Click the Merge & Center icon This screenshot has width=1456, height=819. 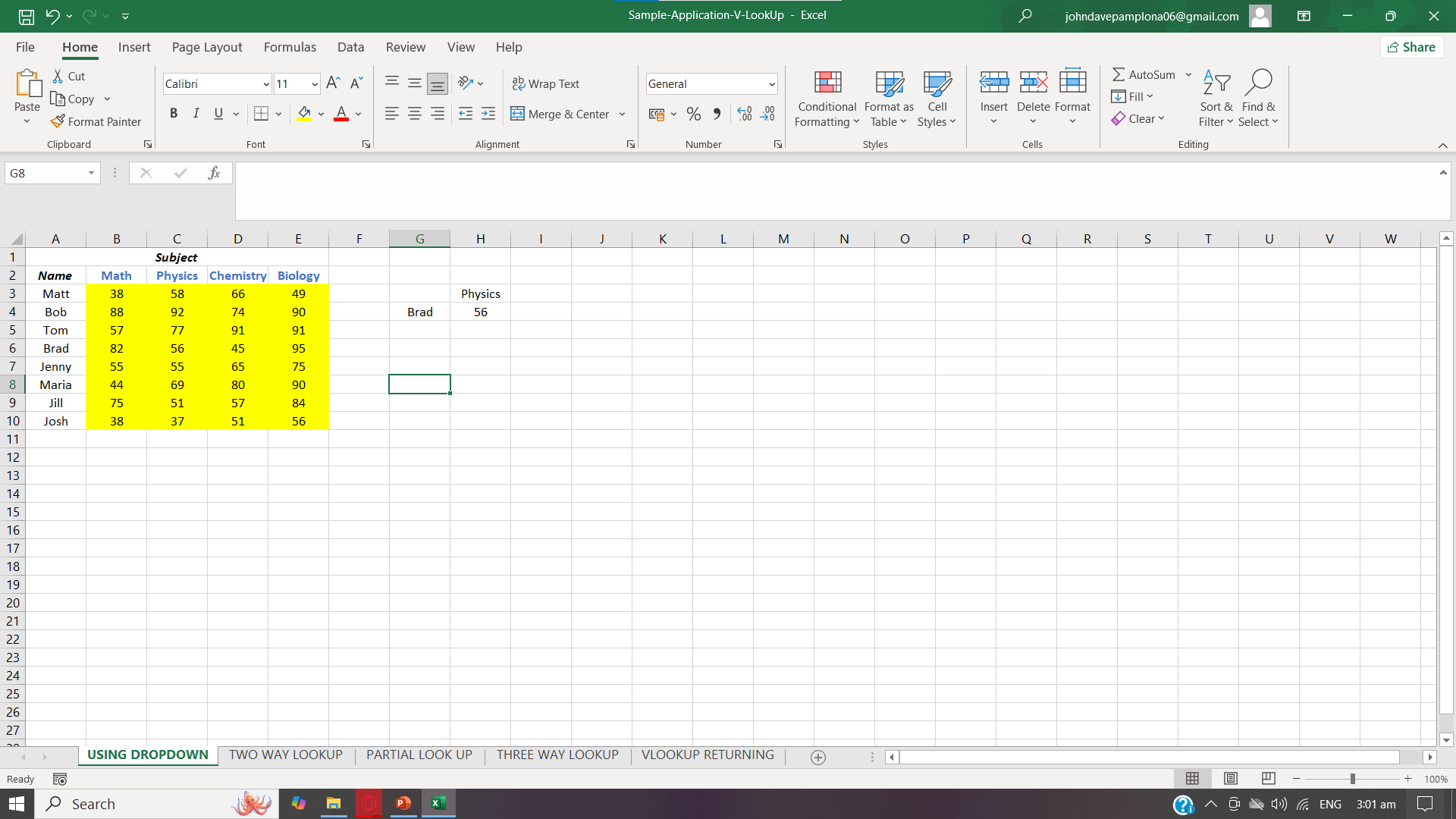(x=518, y=114)
